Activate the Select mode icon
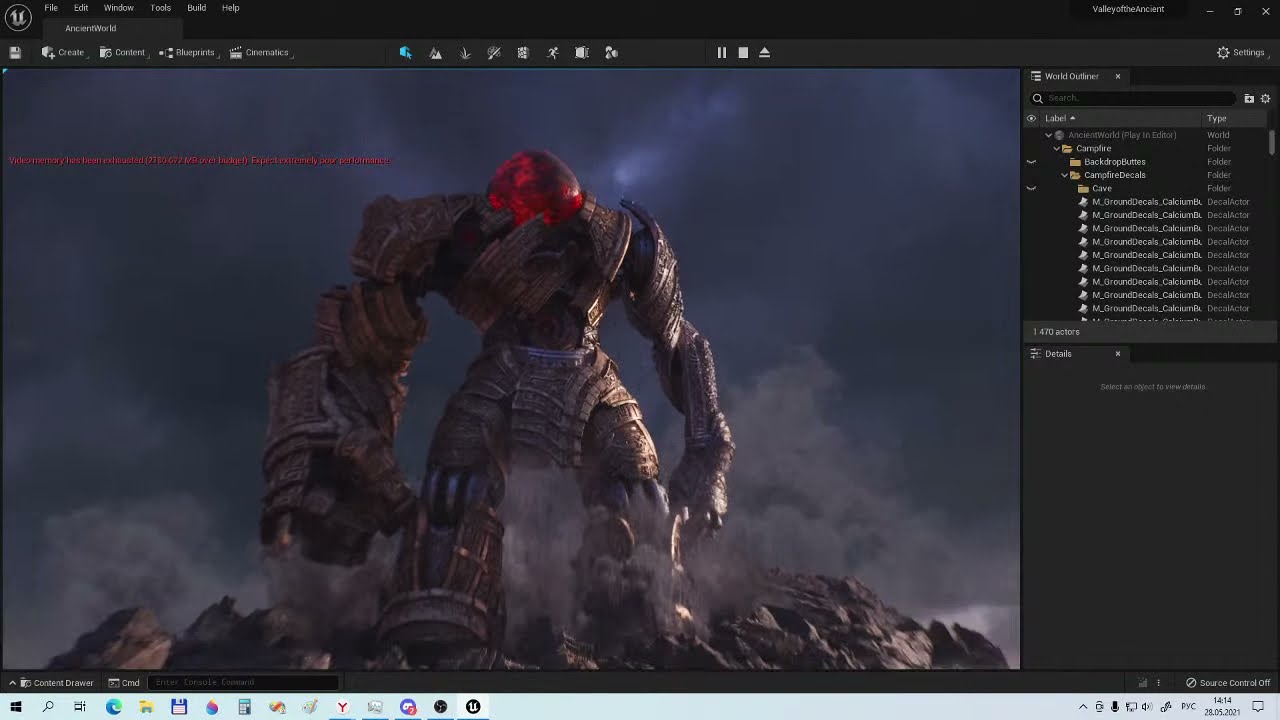 click(406, 53)
